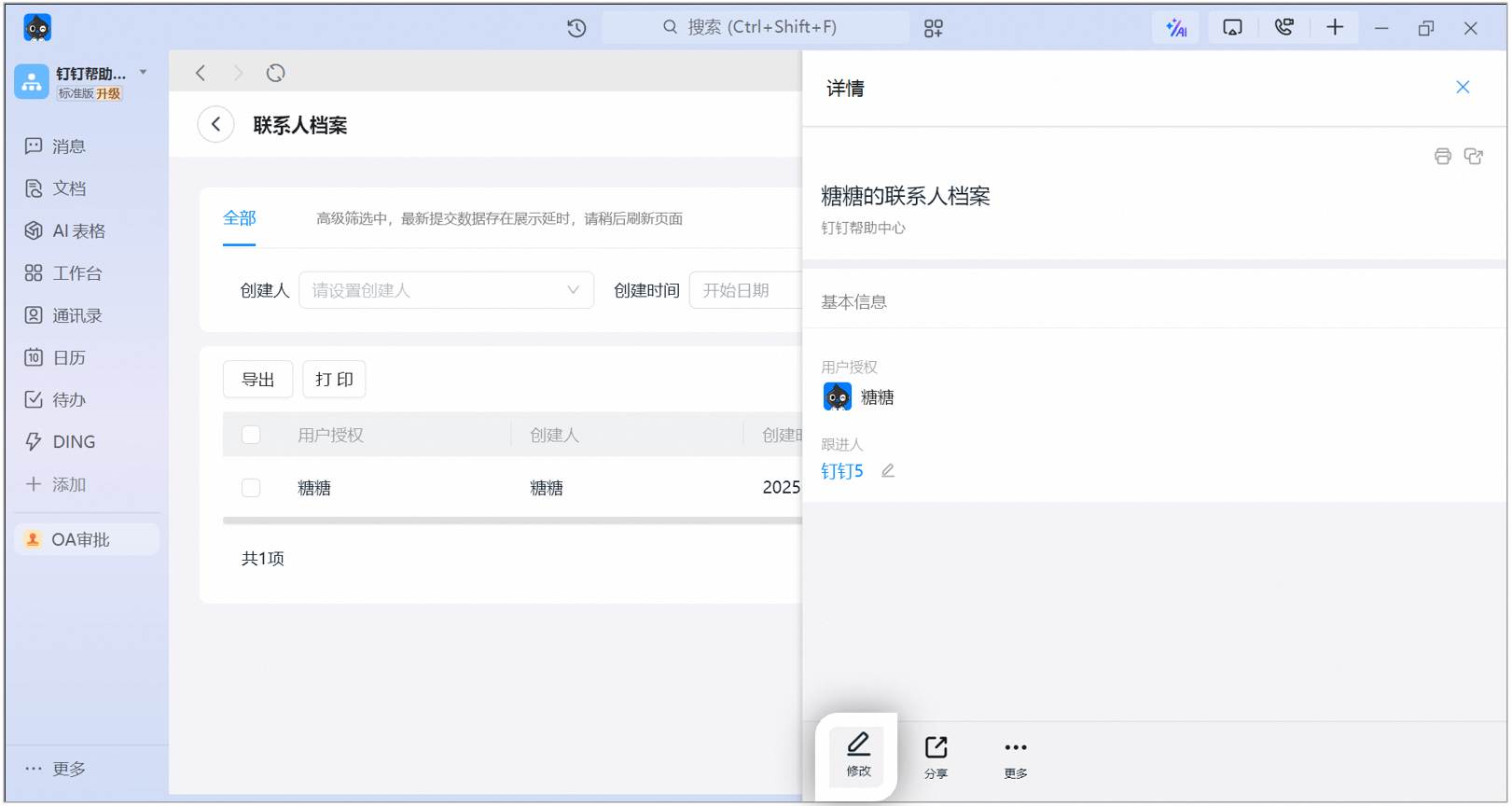Expand the 创建人 dropdown
The height and width of the screenshot is (806, 1512).
tap(446, 290)
